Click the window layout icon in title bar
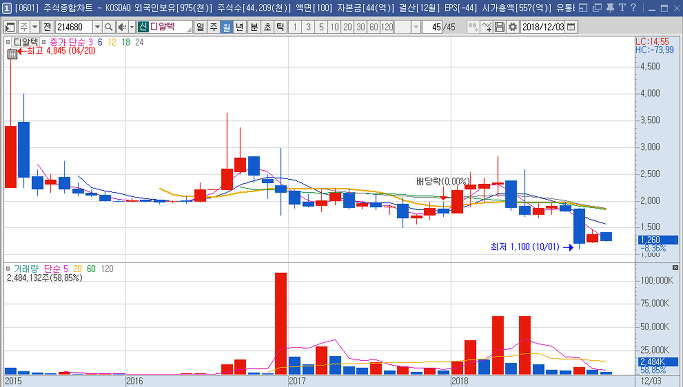 [x=584, y=7]
